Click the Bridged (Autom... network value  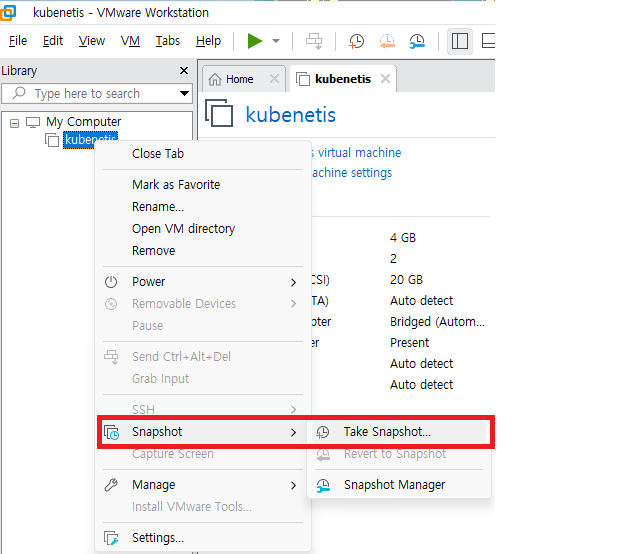pyautogui.click(x=437, y=322)
